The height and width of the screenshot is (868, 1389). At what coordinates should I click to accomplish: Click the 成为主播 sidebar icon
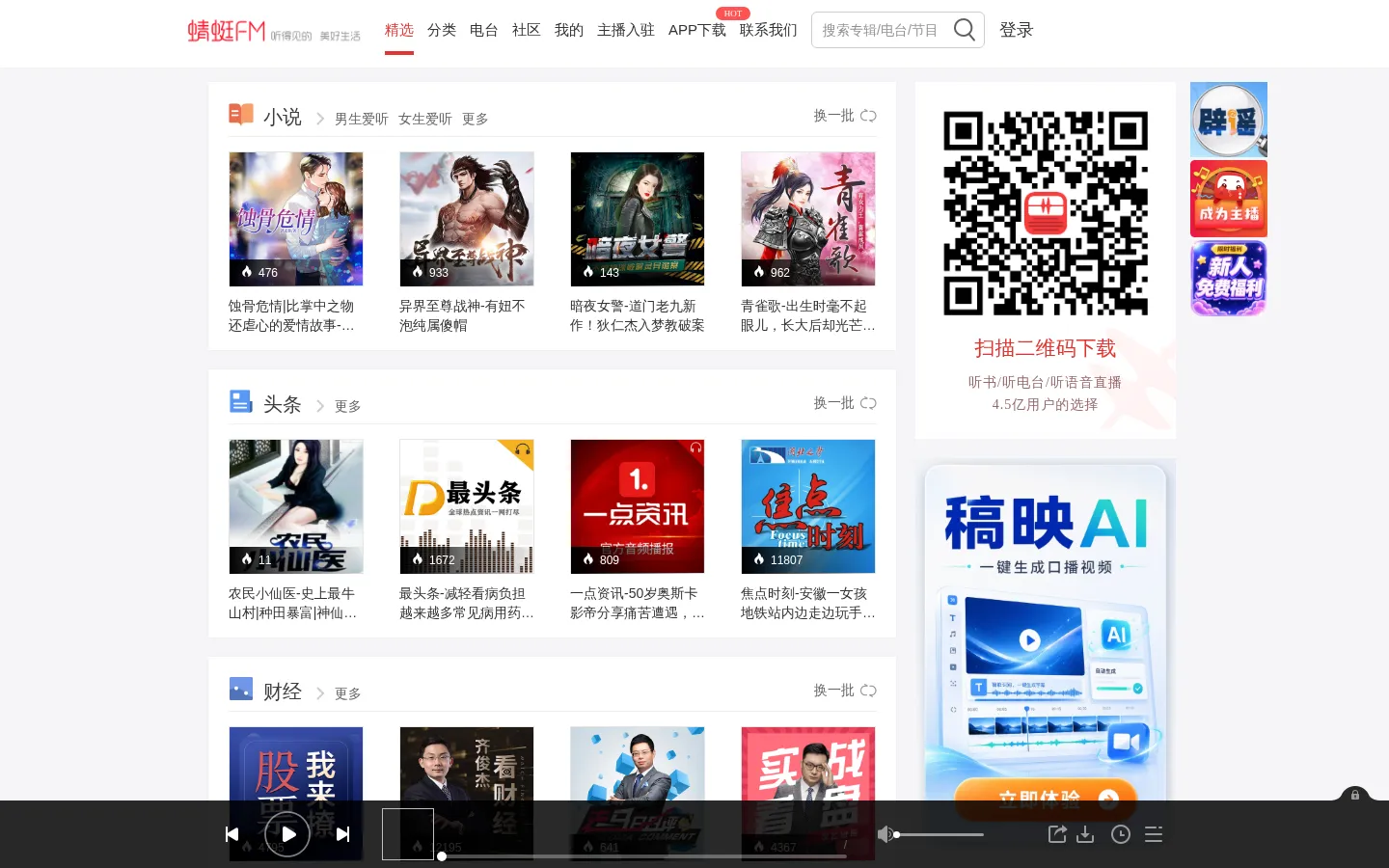(x=1229, y=199)
